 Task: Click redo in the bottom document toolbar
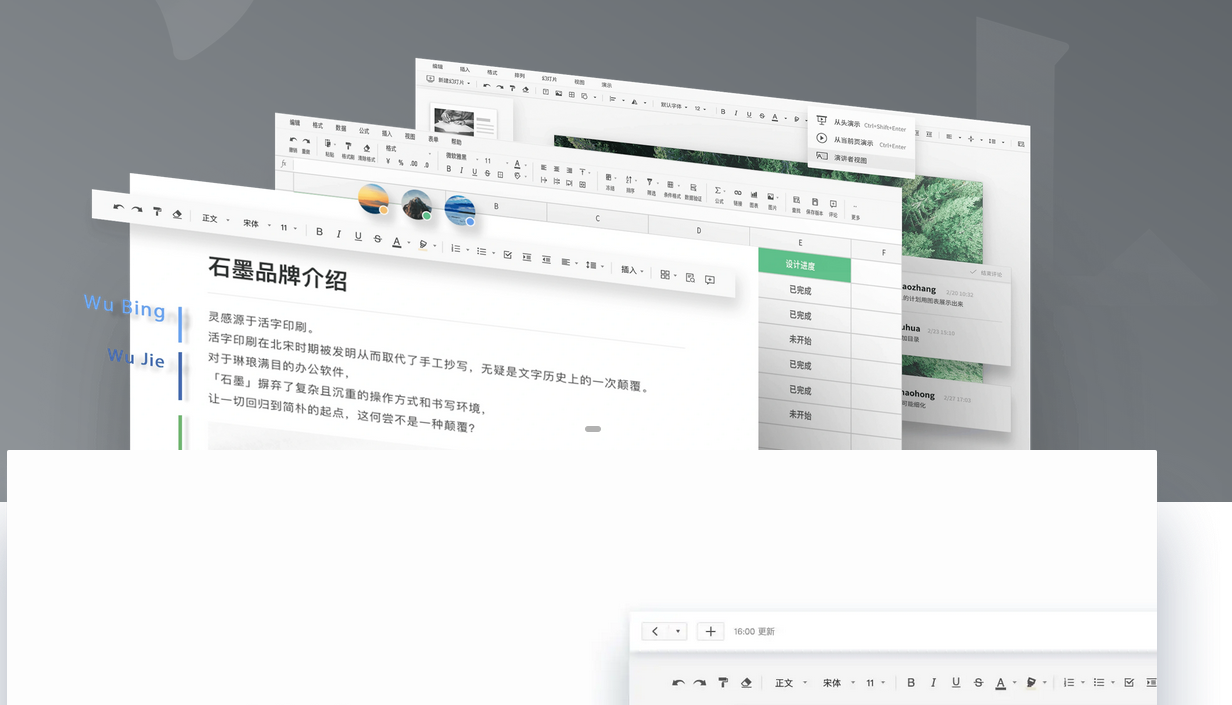click(x=700, y=682)
